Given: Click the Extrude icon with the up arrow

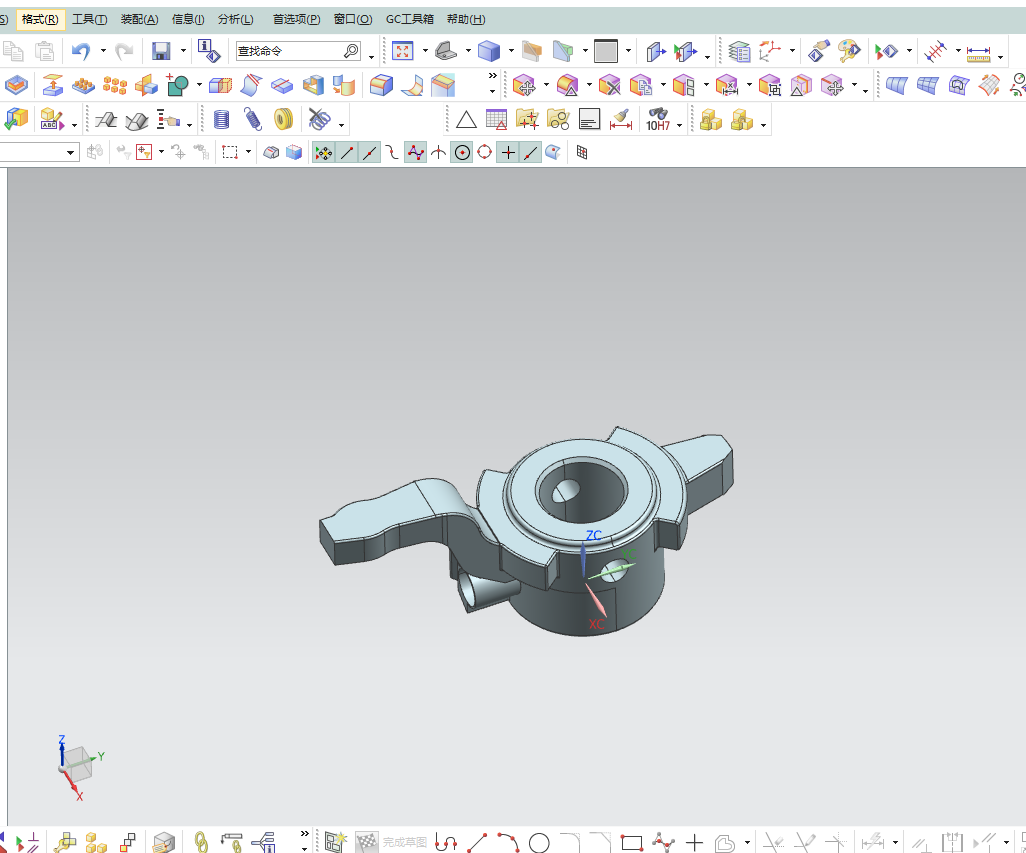Looking at the screenshot, I should tap(52, 85).
